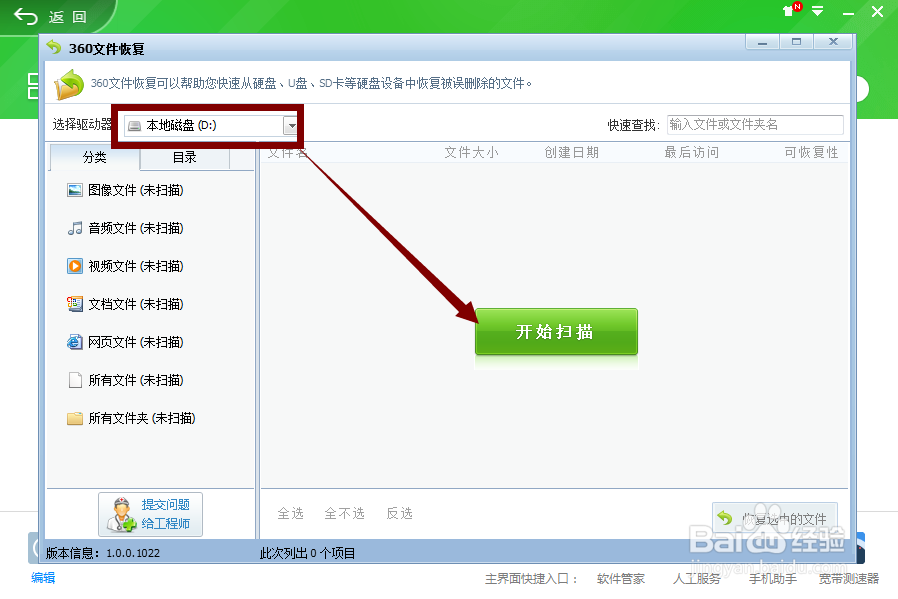This screenshot has height=599, width=898.
Task: Select all files using 全选
Action: pyautogui.click(x=290, y=513)
